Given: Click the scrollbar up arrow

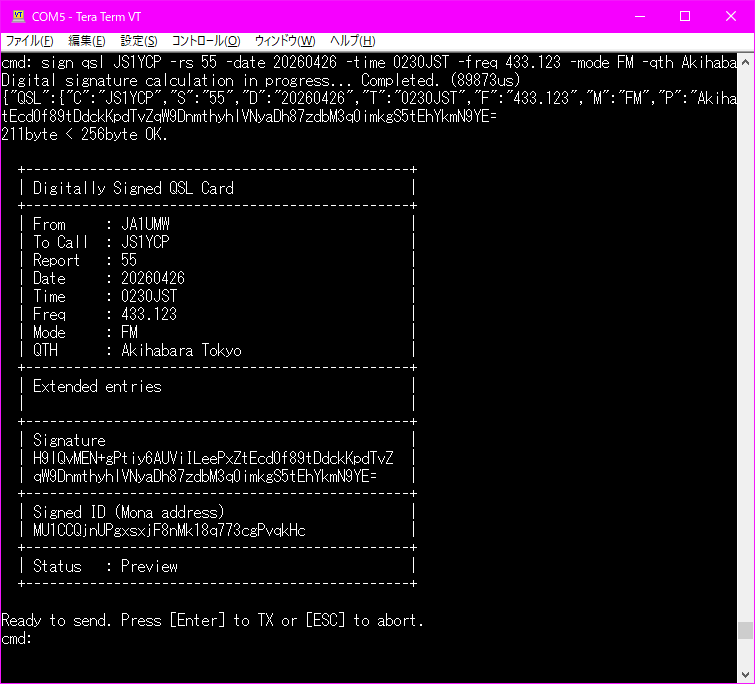Looking at the screenshot, I should (x=745, y=62).
